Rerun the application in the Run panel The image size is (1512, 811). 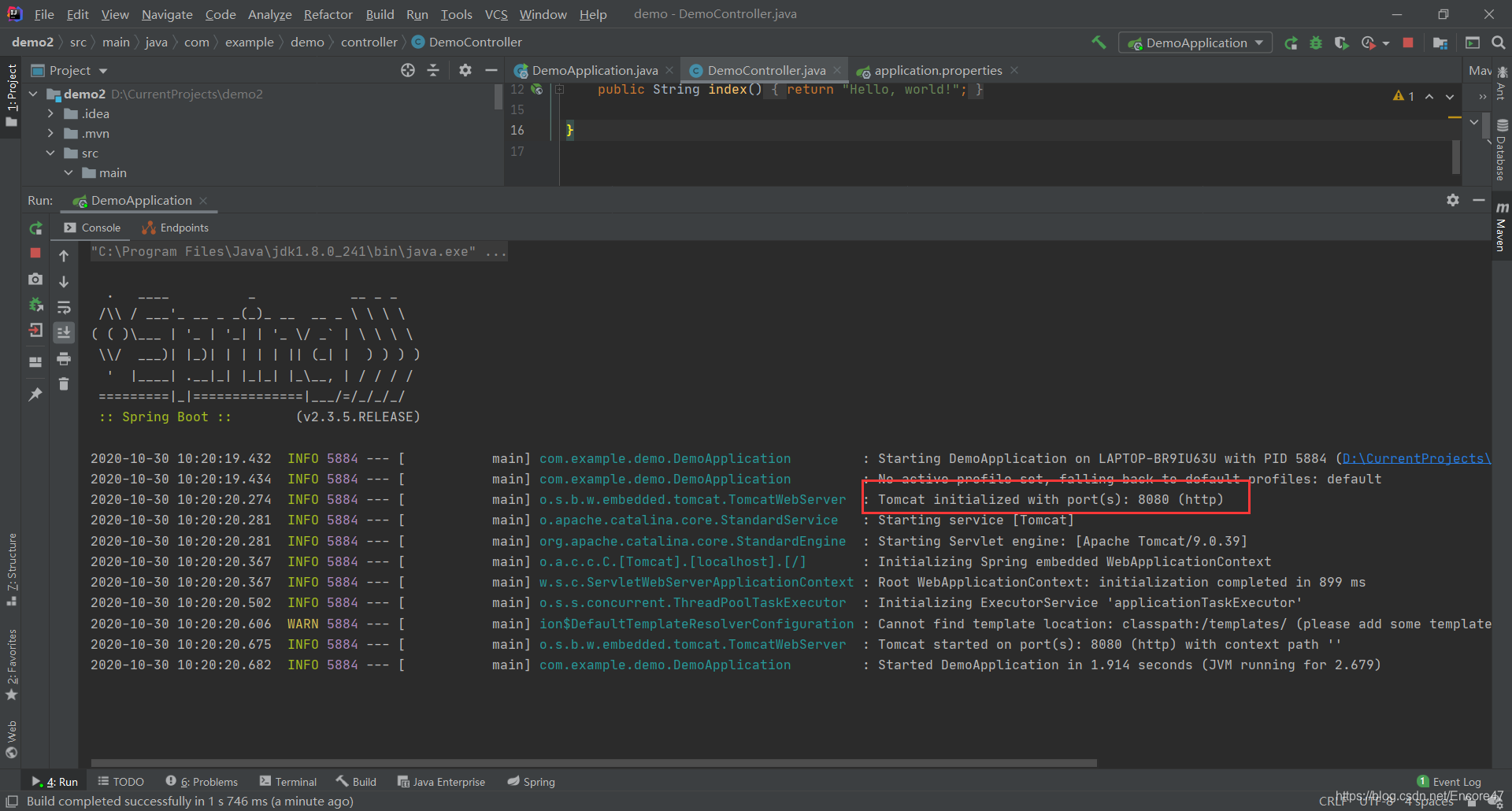35,228
